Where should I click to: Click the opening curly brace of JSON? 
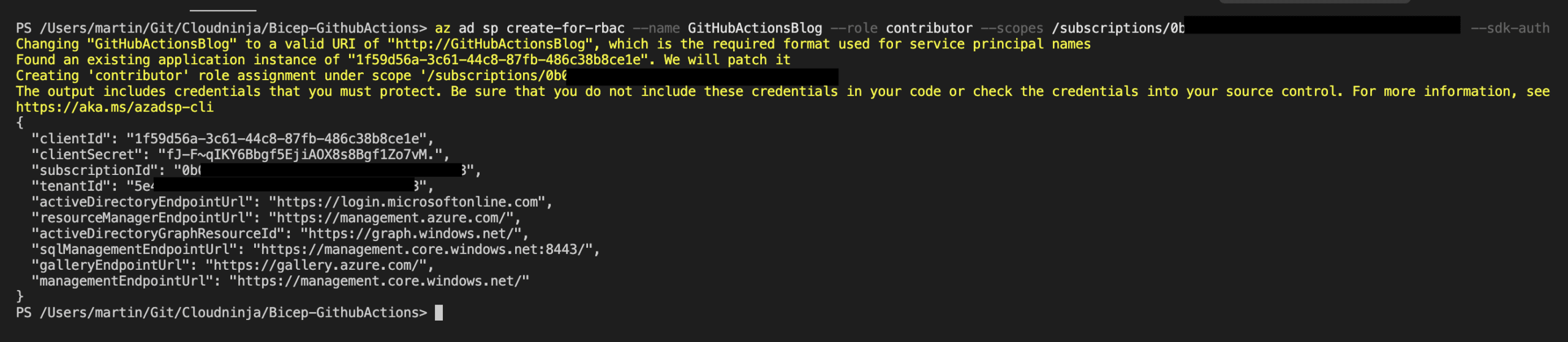click(20, 123)
